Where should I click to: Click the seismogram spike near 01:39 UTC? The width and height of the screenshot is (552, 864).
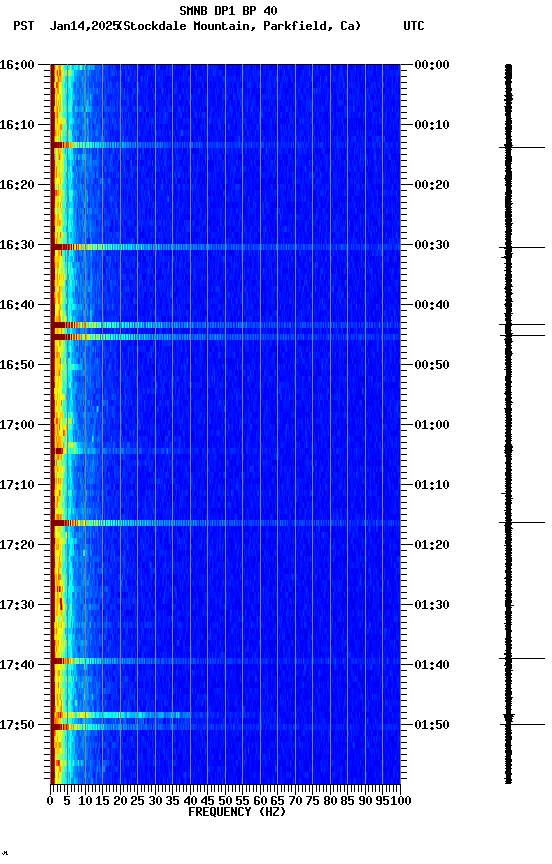[x=522, y=658]
